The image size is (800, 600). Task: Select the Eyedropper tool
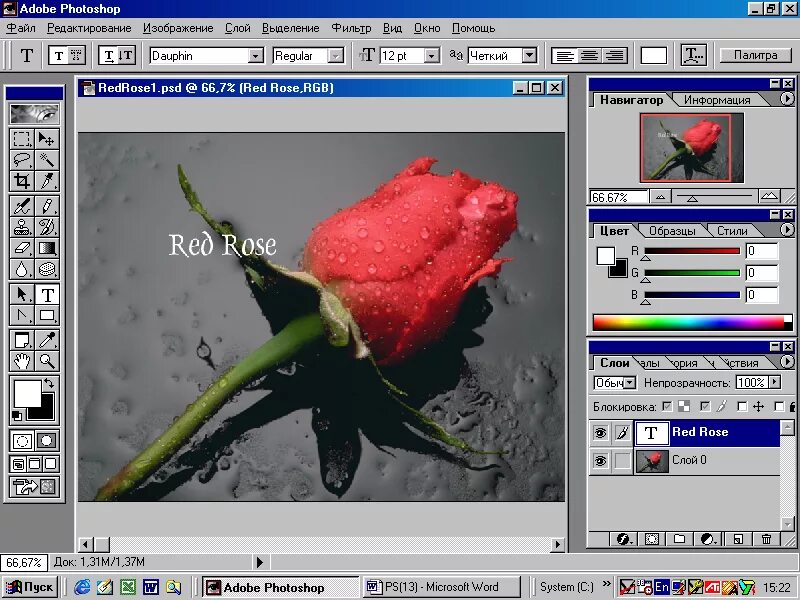pos(47,340)
